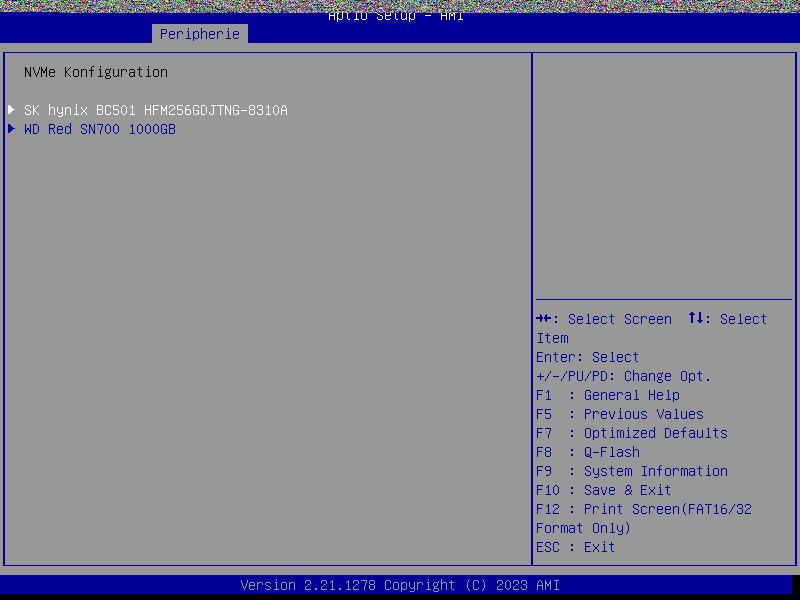Viewport: 800px width, 600px height.
Task: Click the +/-/PU/PD Change Opt. hint
Action: click(623, 376)
